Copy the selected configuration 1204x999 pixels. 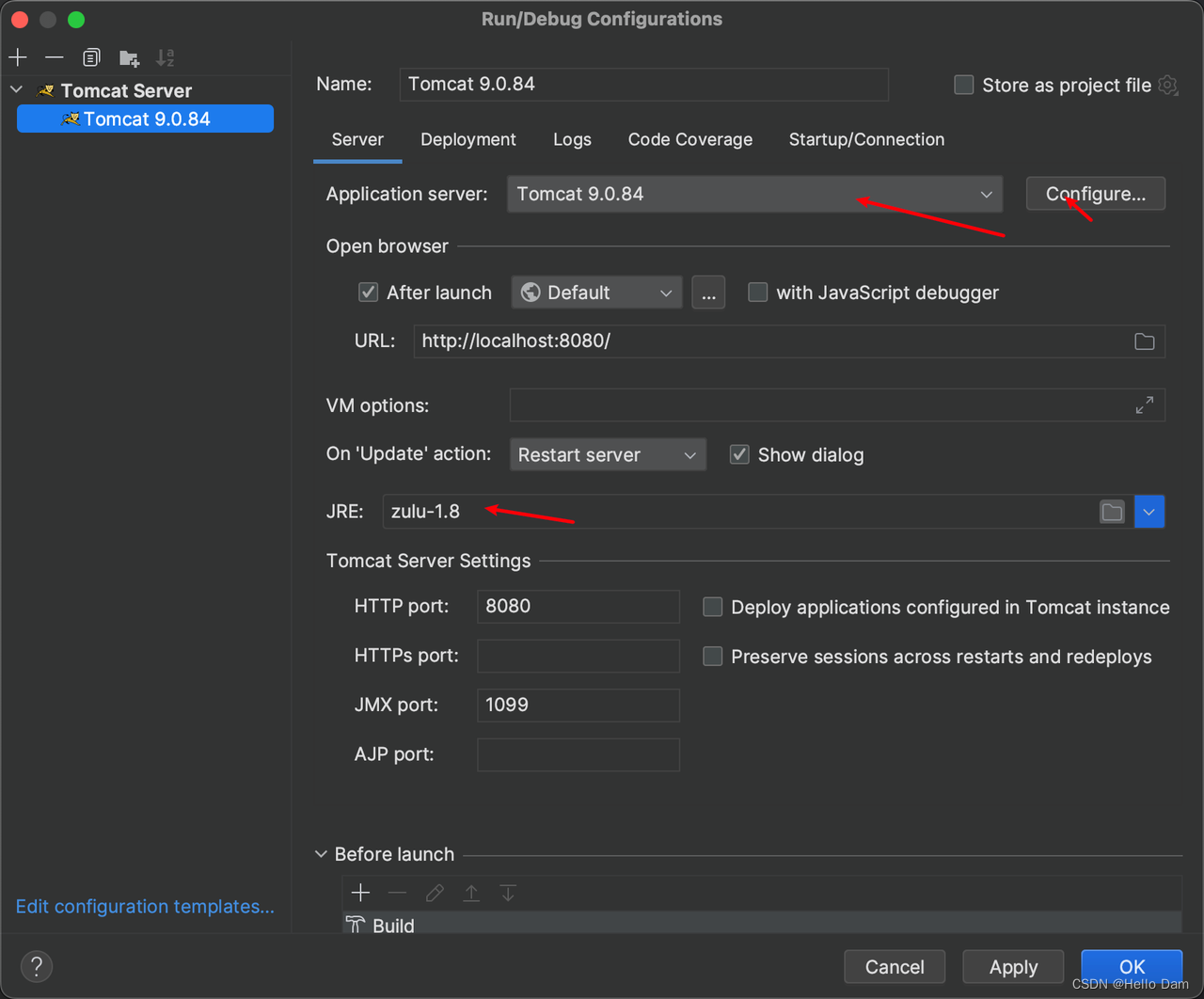(x=91, y=57)
